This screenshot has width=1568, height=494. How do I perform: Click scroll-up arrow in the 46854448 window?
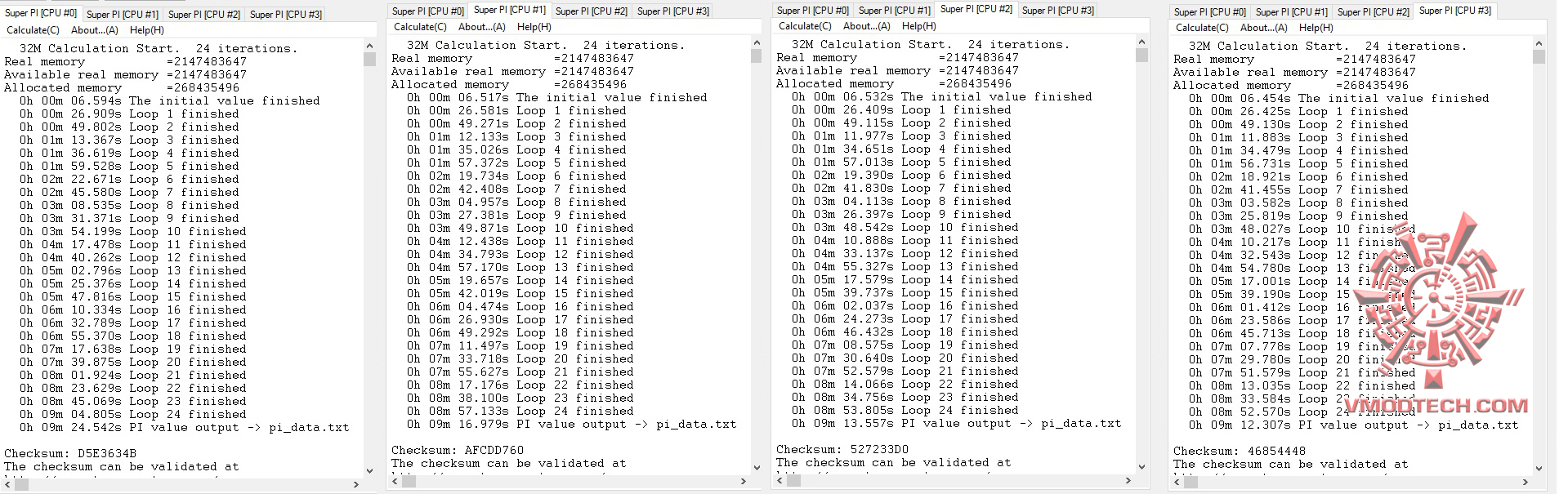pyautogui.click(x=1539, y=43)
